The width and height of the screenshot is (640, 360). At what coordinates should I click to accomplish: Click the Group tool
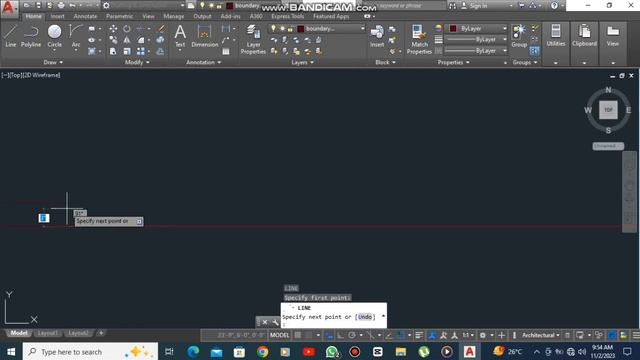(x=519, y=36)
